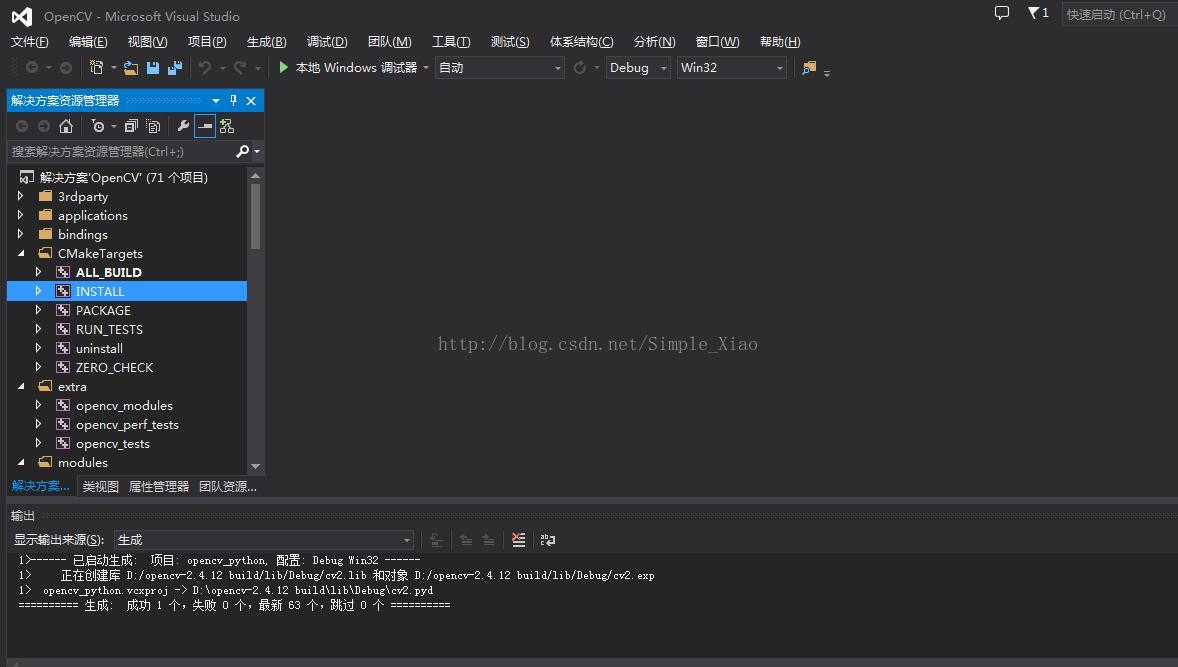Select the opencv_perf_tests project
The image size is (1178, 667).
coord(127,424)
